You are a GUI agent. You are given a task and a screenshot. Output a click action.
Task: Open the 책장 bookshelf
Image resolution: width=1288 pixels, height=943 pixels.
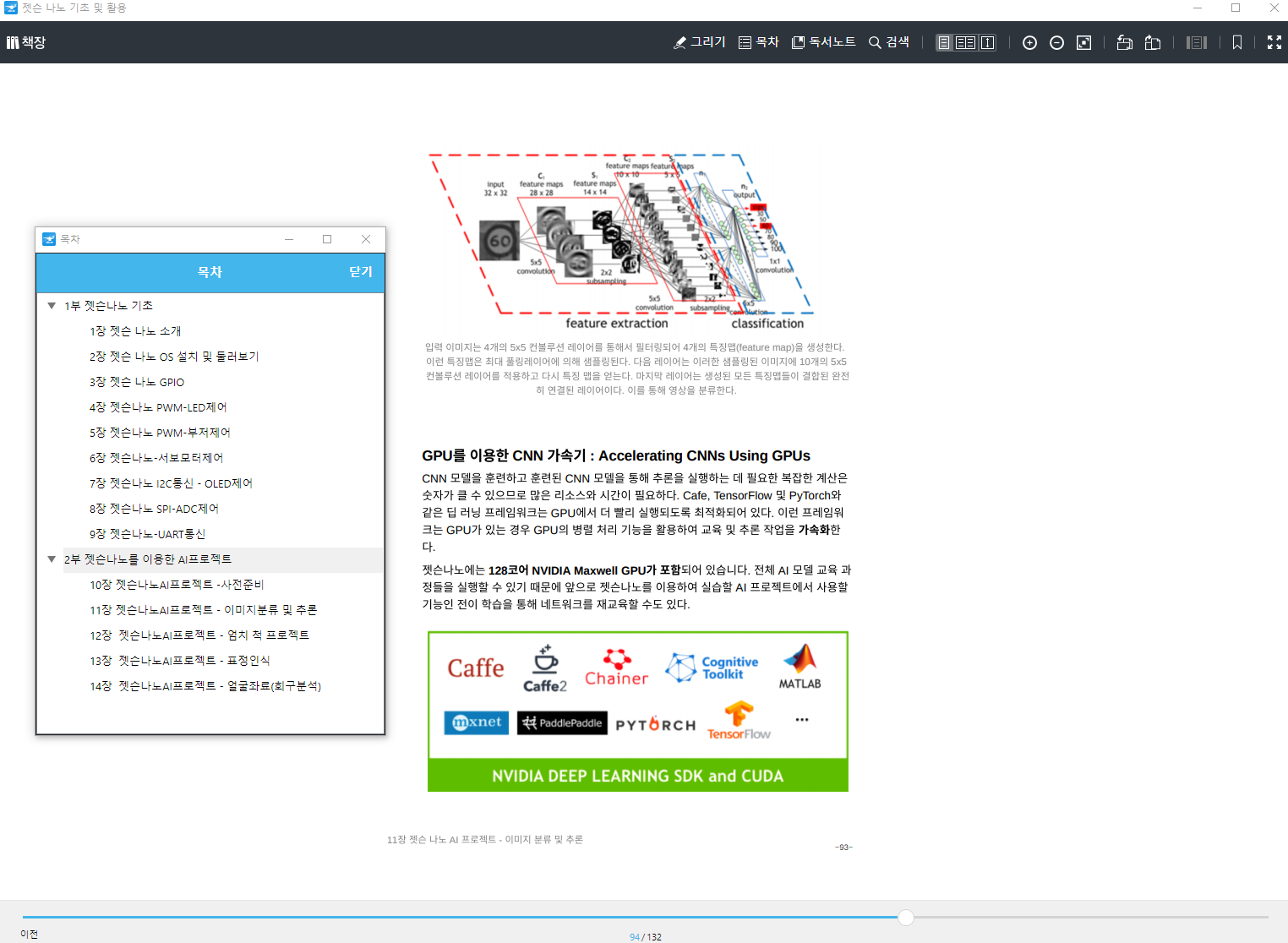[x=26, y=42]
